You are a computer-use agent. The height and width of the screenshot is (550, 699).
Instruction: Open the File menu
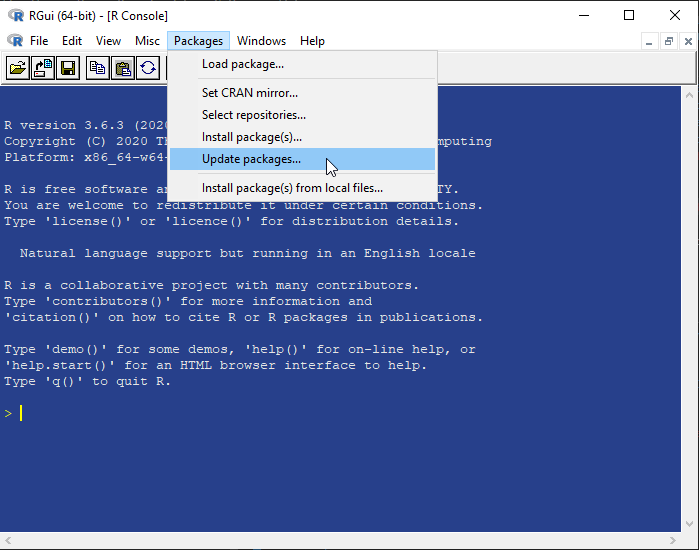(x=39, y=41)
